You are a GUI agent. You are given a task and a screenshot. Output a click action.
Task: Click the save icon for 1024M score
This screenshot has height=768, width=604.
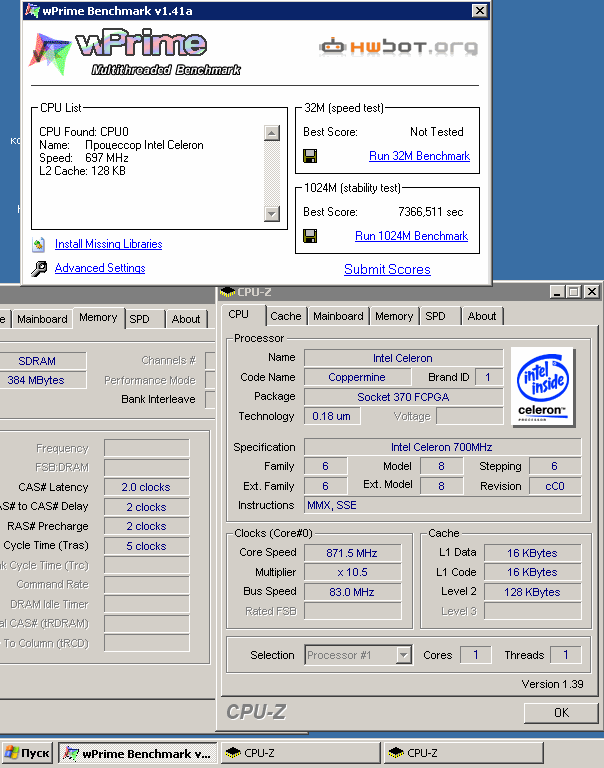click(x=310, y=236)
